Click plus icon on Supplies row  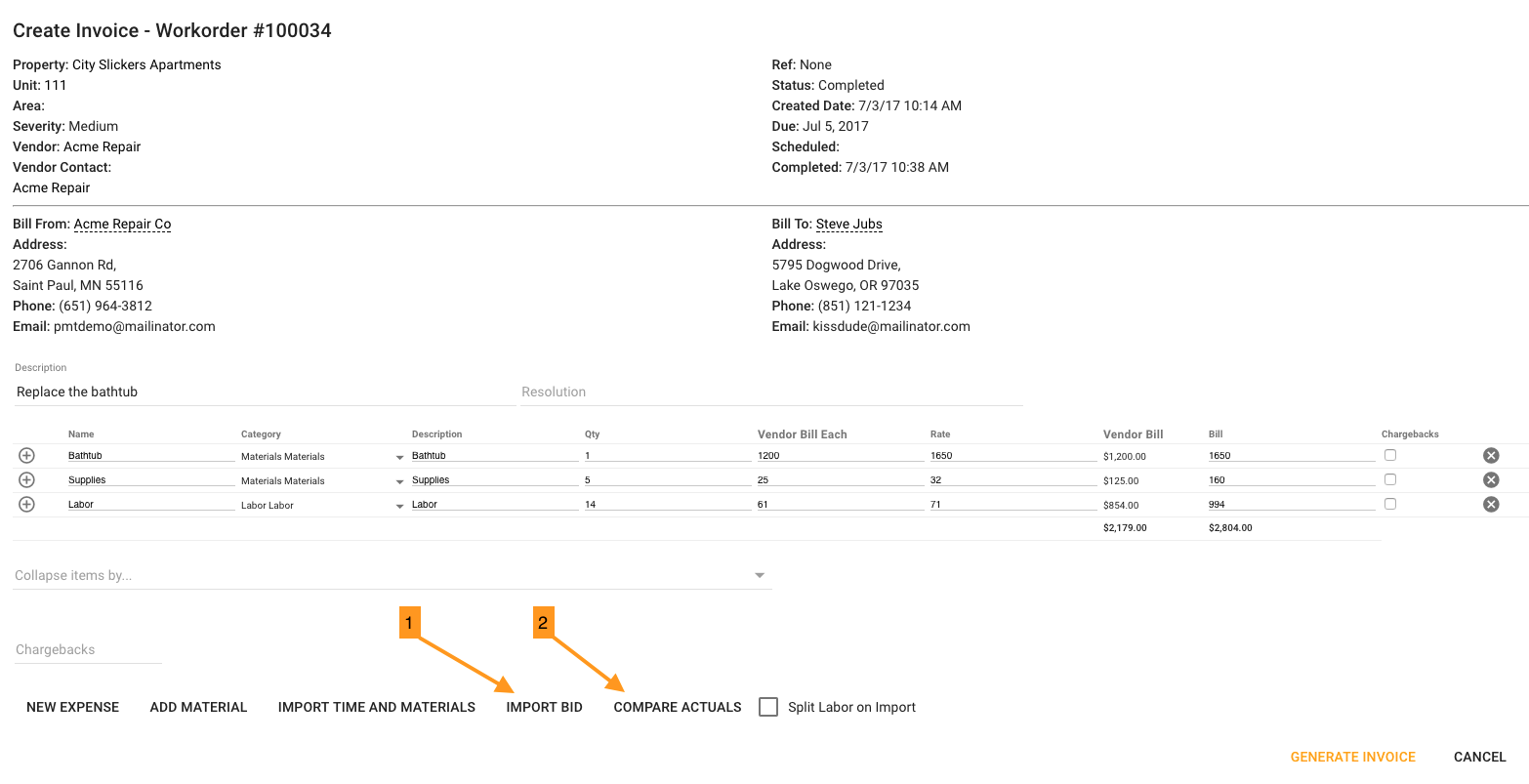(x=26, y=480)
